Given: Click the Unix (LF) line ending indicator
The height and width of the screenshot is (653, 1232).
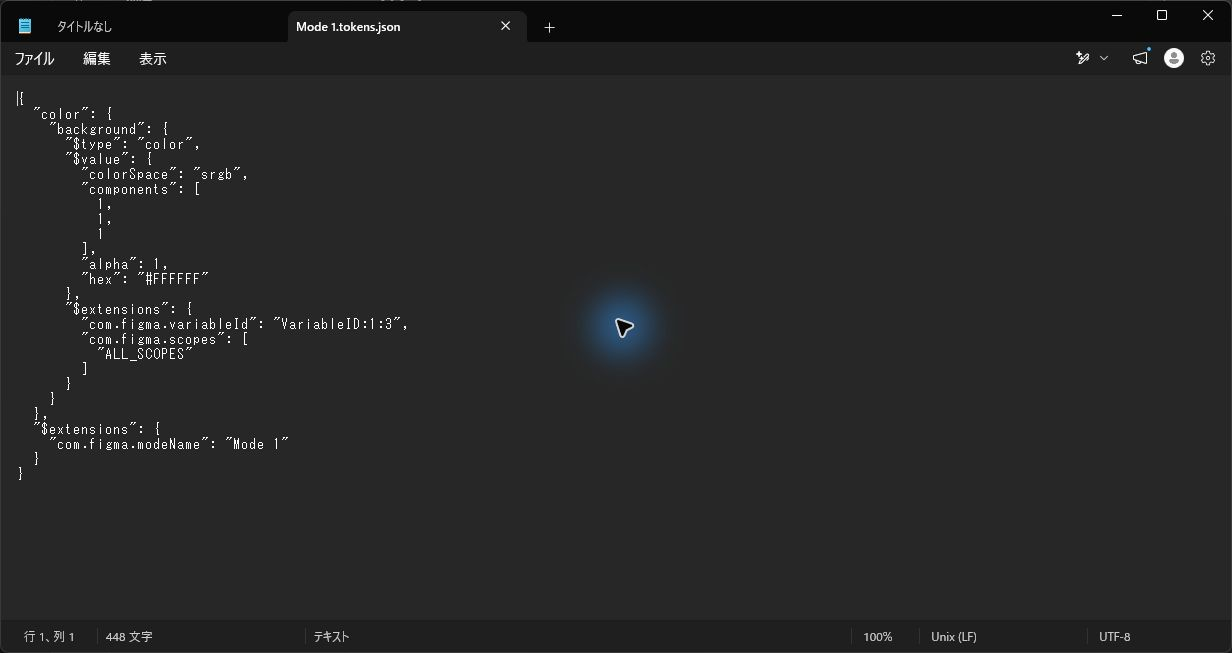Looking at the screenshot, I should click(x=954, y=637).
